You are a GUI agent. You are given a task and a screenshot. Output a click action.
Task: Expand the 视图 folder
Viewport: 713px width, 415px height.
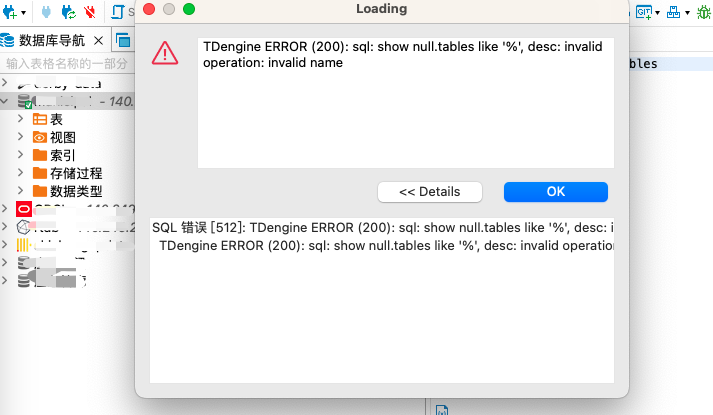[x=20, y=136]
